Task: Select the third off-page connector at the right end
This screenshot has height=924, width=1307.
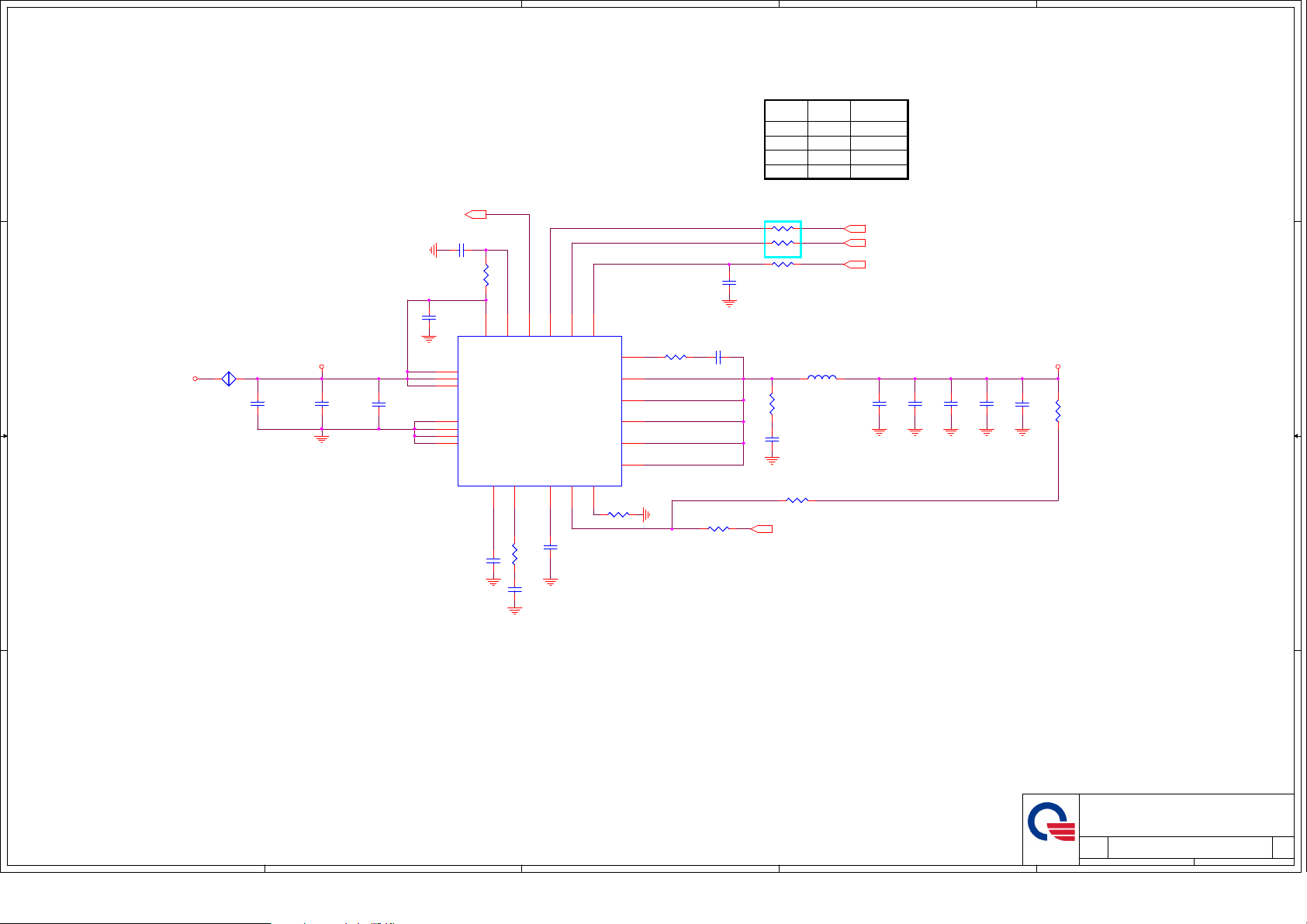Action: point(855,265)
